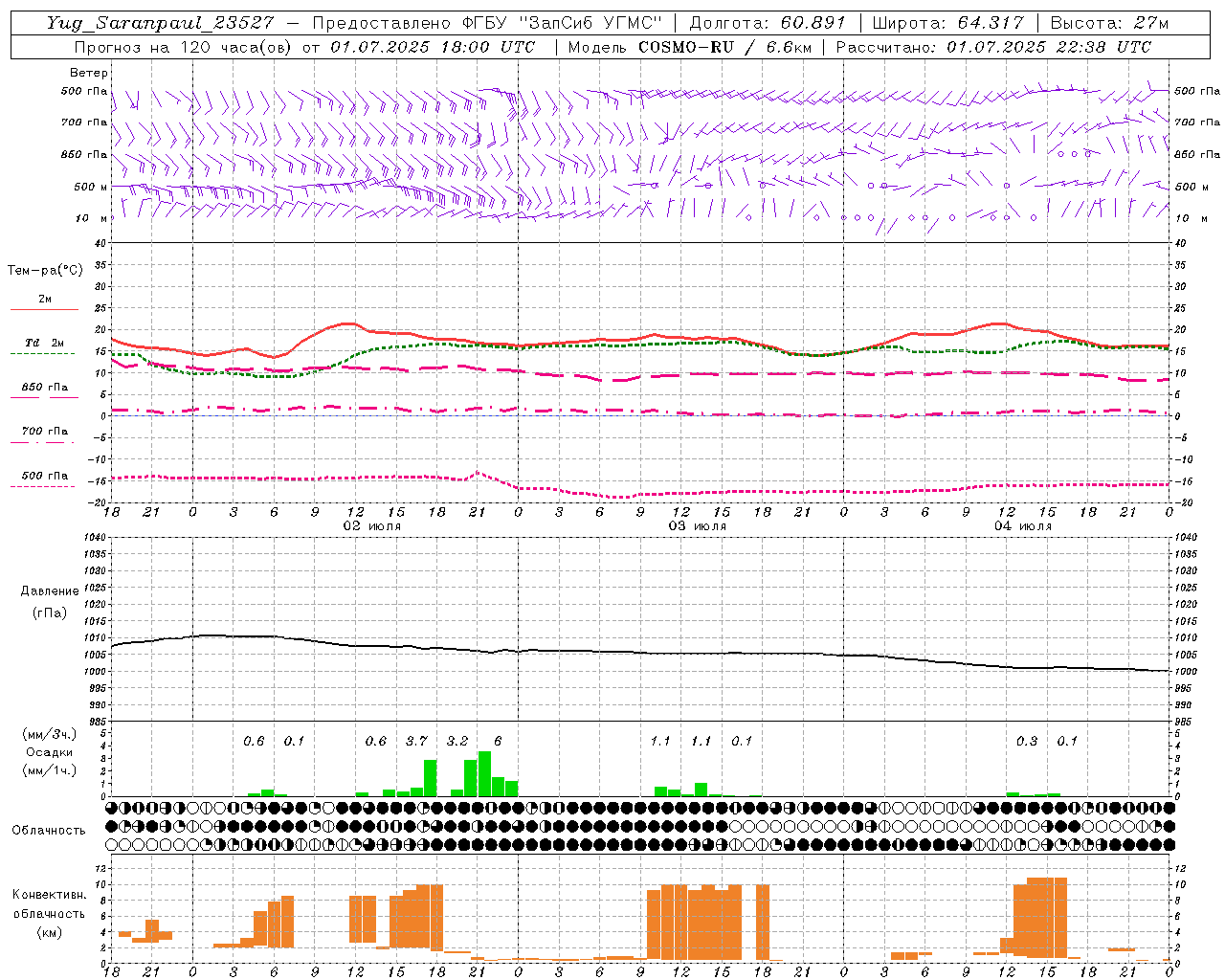Click the station title Yug_Saranpaul_23527
1225x980 pixels.
[160, 23]
